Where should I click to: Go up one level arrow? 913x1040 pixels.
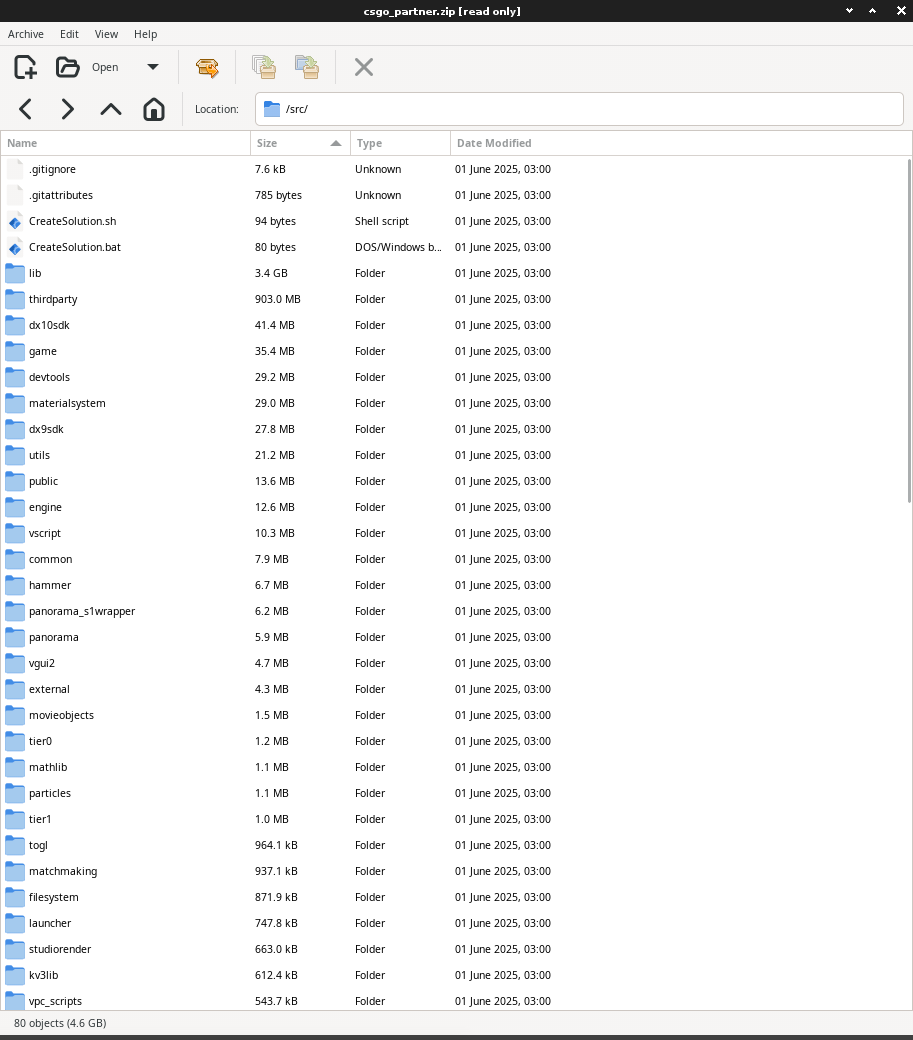(111, 109)
